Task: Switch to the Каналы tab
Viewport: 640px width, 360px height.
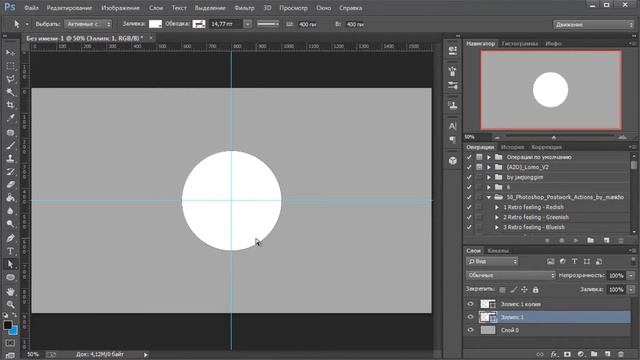Action: click(498, 251)
